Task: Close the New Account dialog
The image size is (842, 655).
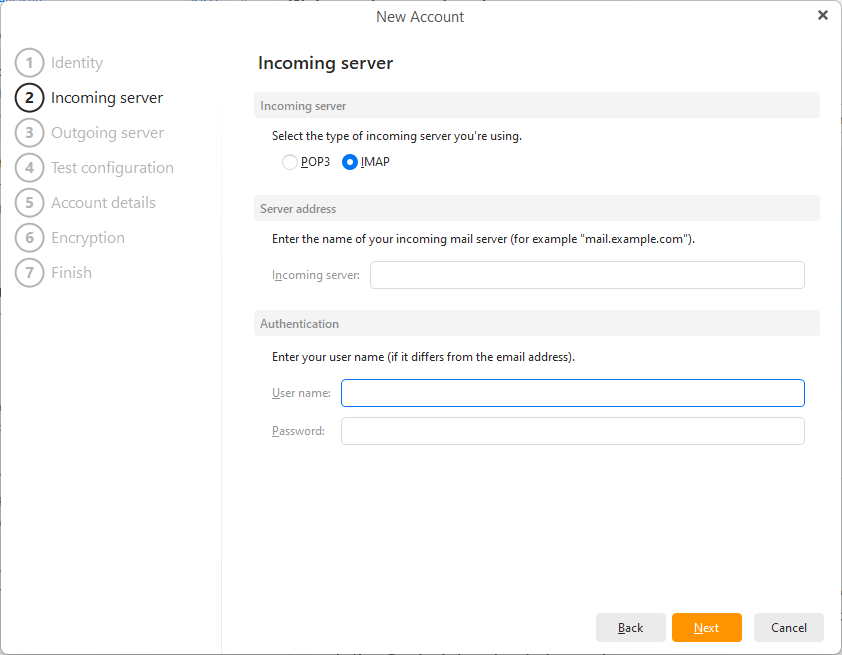Action: pos(823,15)
